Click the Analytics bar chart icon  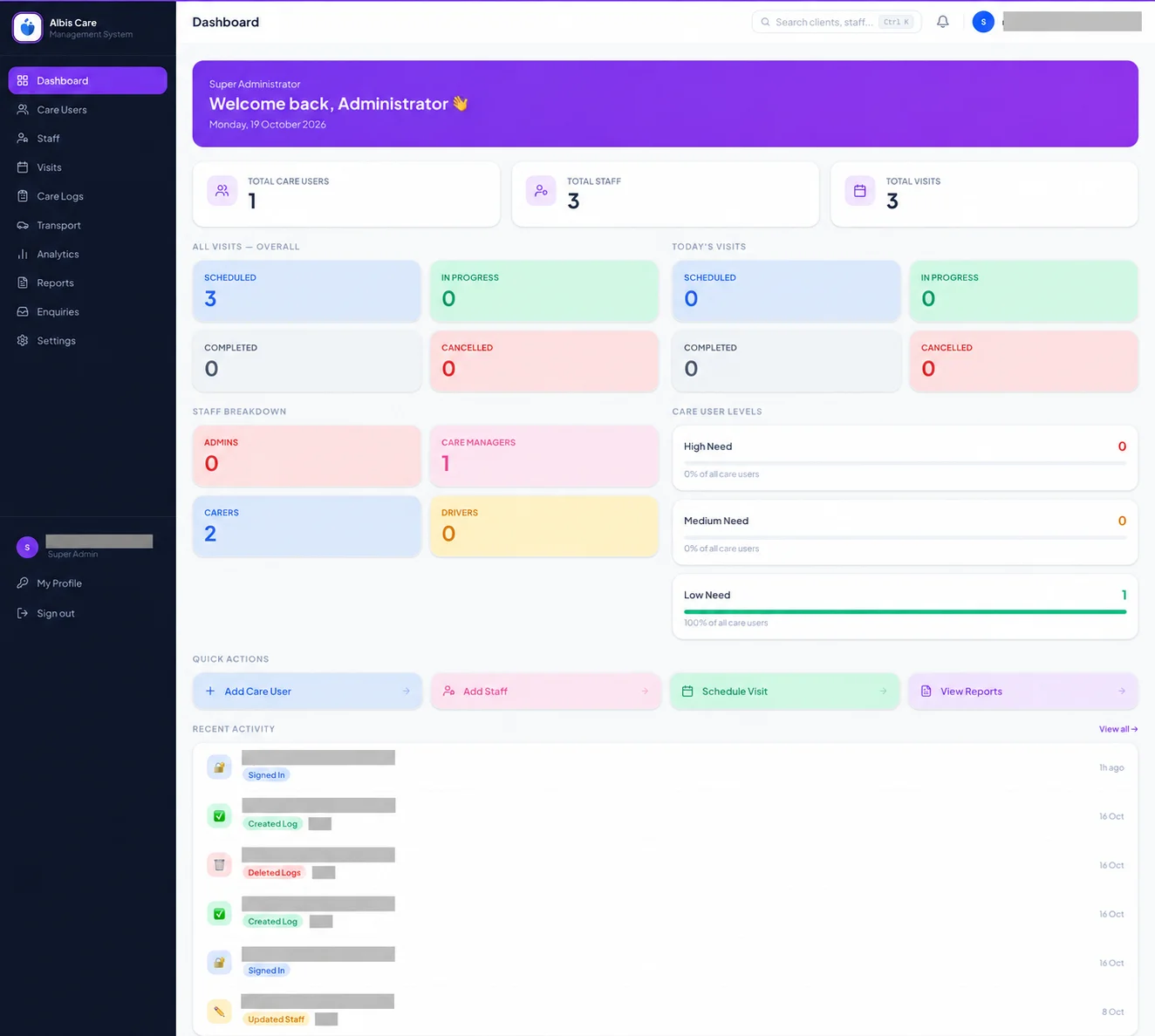pos(23,254)
